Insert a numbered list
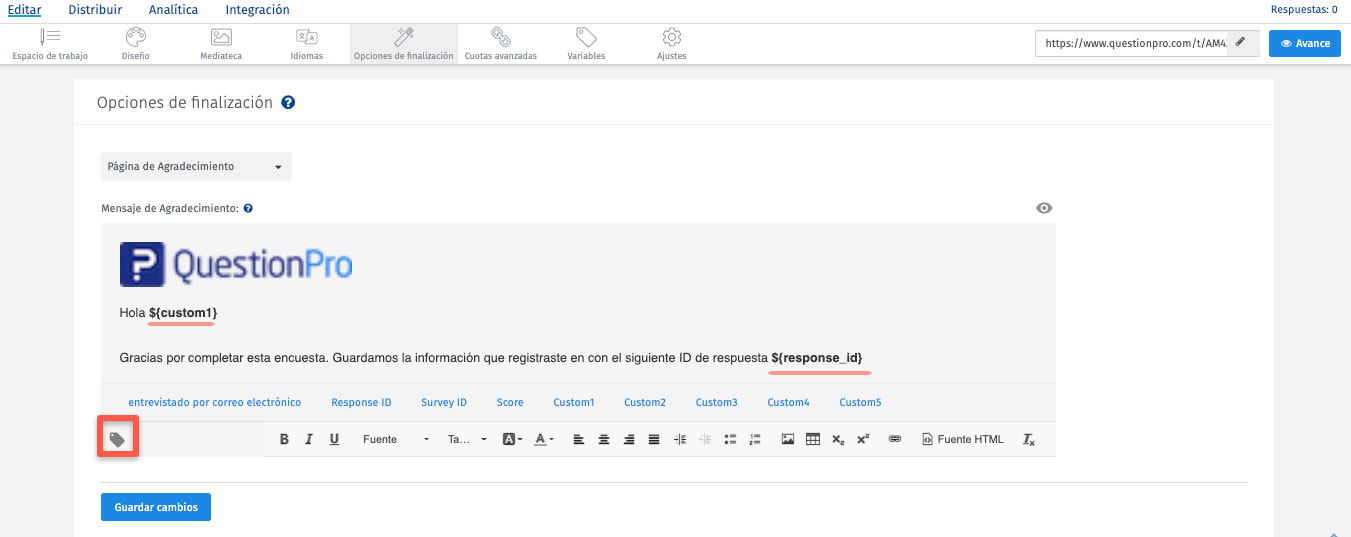The width and height of the screenshot is (1351, 537). click(755, 439)
